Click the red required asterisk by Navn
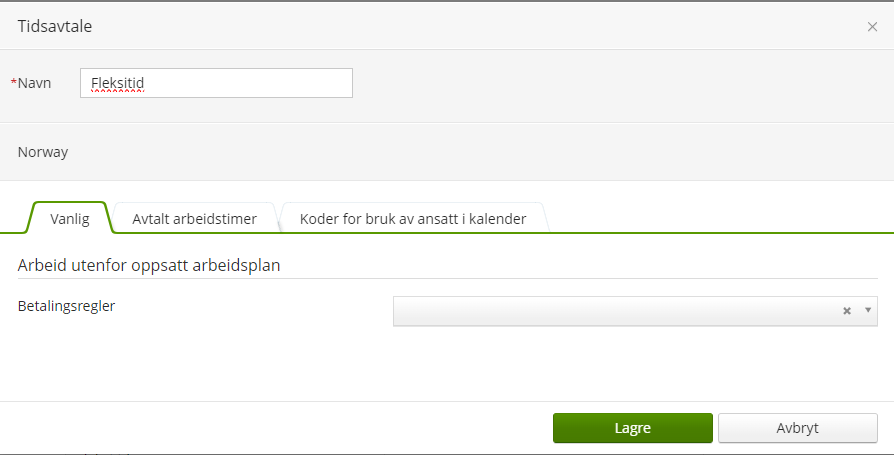 (x=14, y=83)
